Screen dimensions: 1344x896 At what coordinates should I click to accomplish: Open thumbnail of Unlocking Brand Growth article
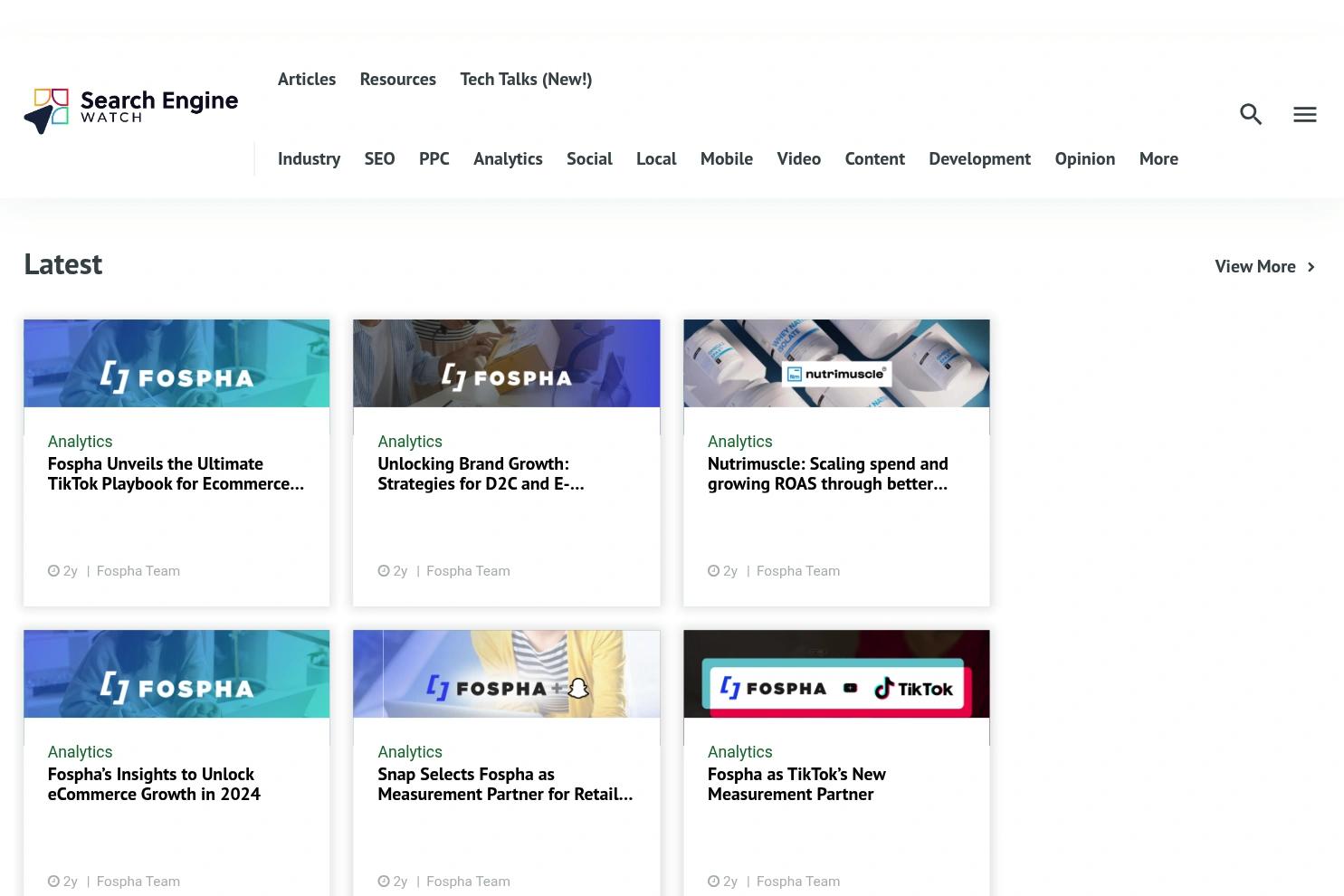[507, 363]
